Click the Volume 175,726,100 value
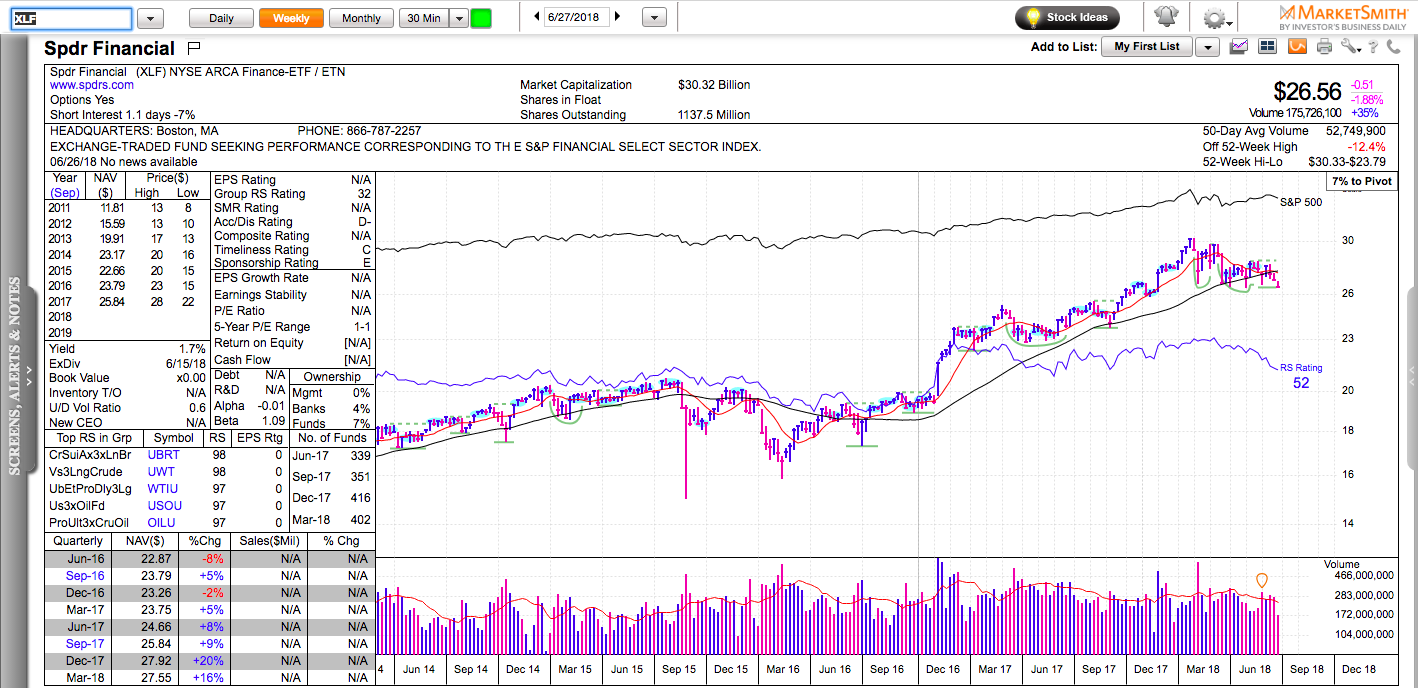 coord(1295,114)
